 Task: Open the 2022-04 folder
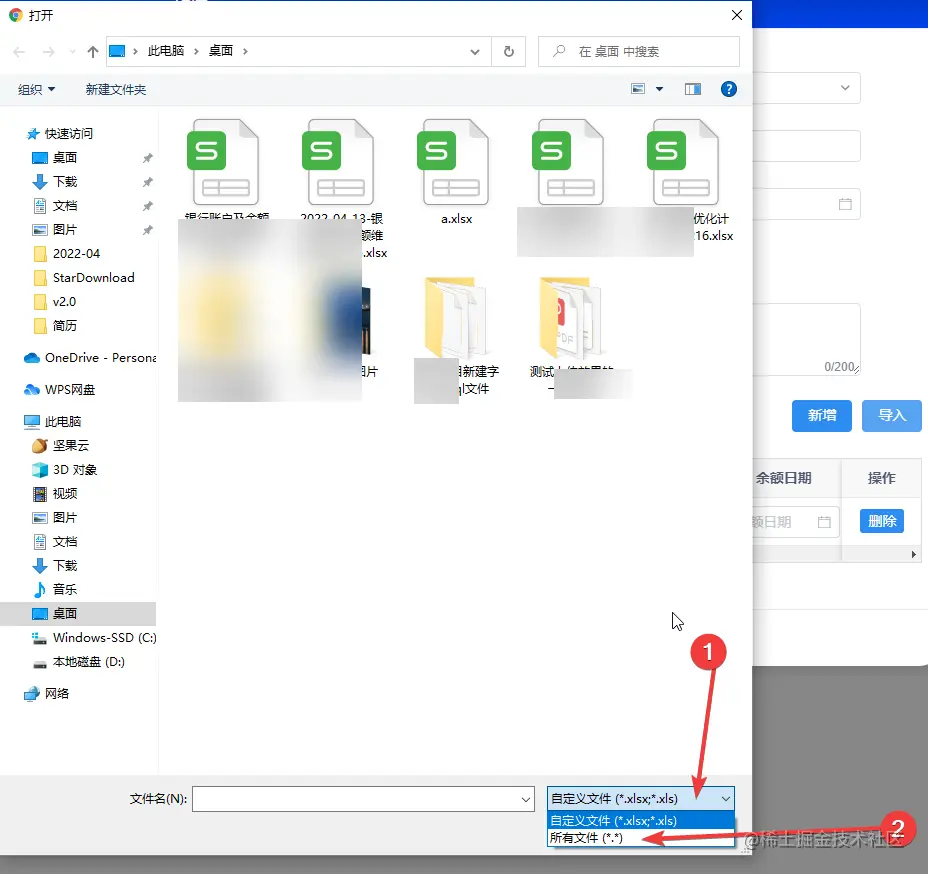(x=76, y=253)
